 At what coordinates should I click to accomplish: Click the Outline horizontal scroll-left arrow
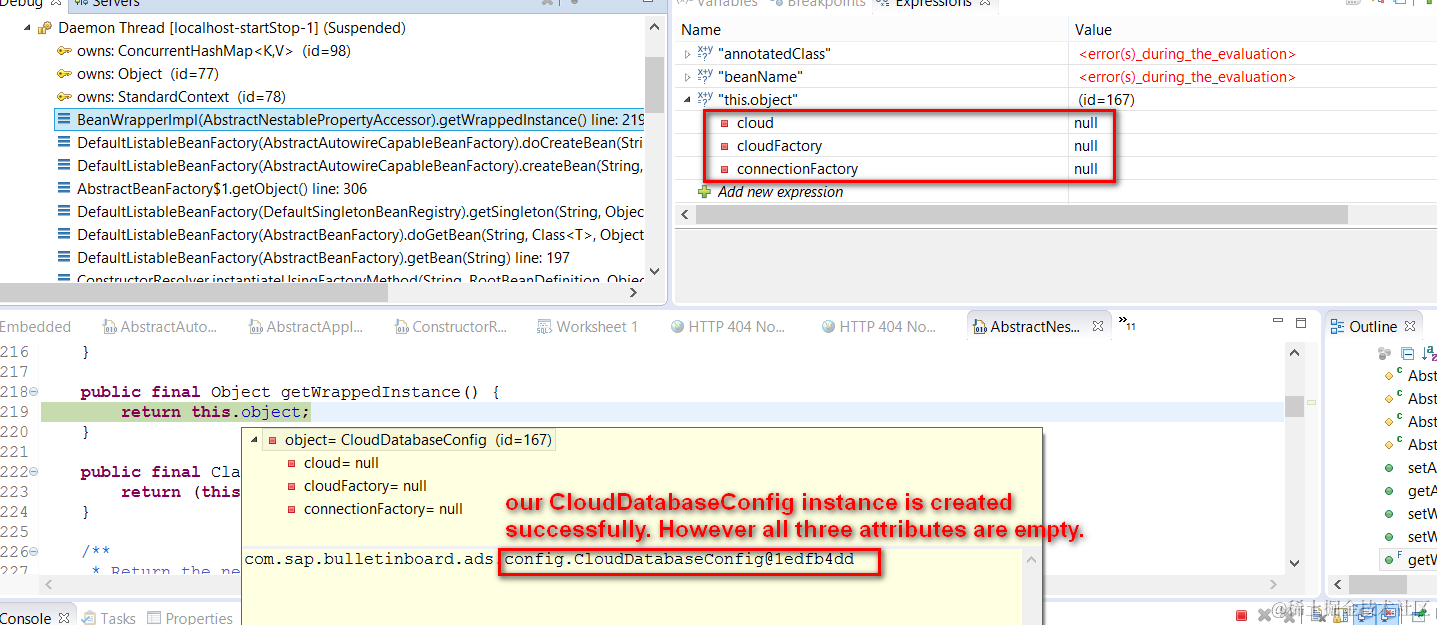tap(1336, 584)
